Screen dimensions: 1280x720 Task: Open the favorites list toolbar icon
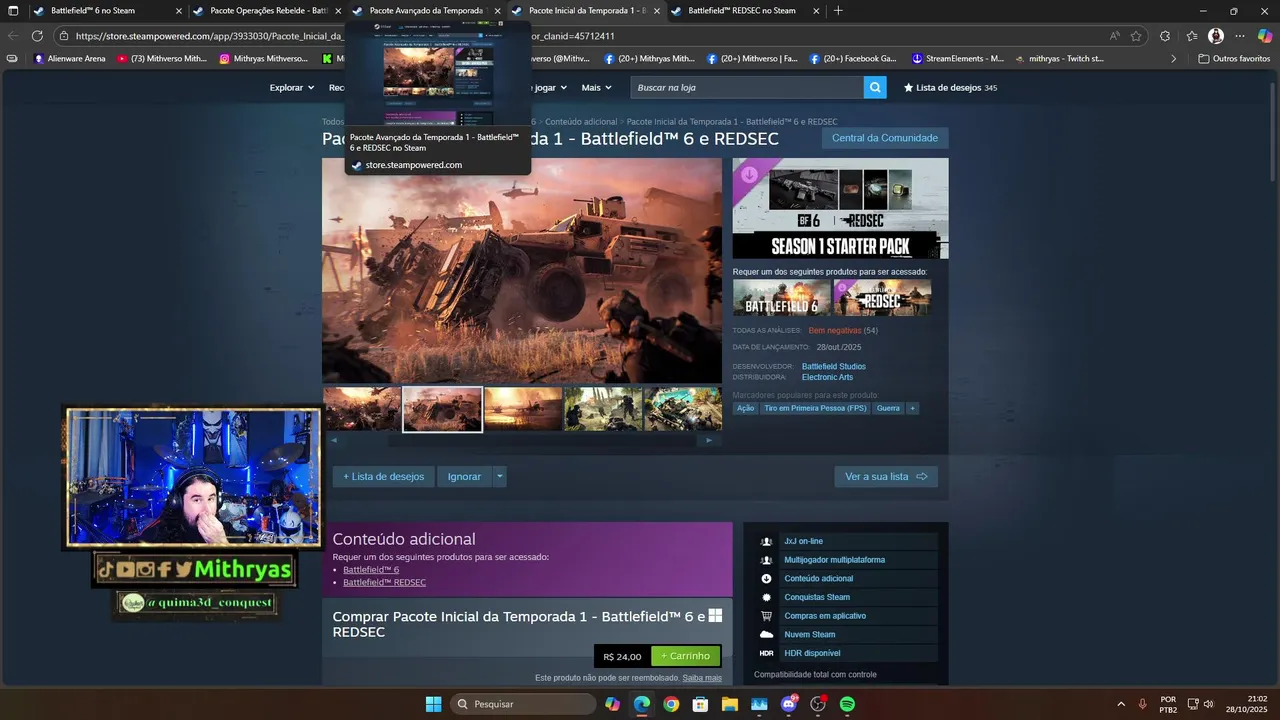coord(1192,36)
